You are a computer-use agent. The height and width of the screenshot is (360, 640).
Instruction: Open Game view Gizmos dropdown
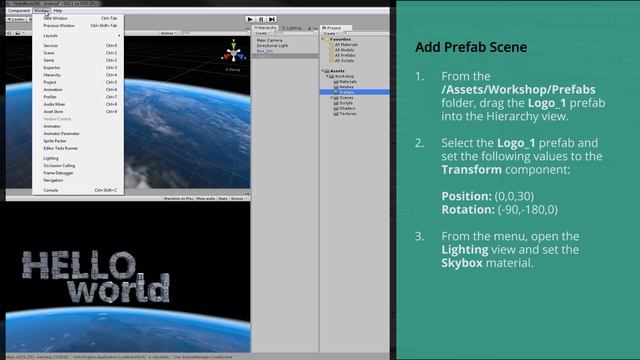pos(238,198)
